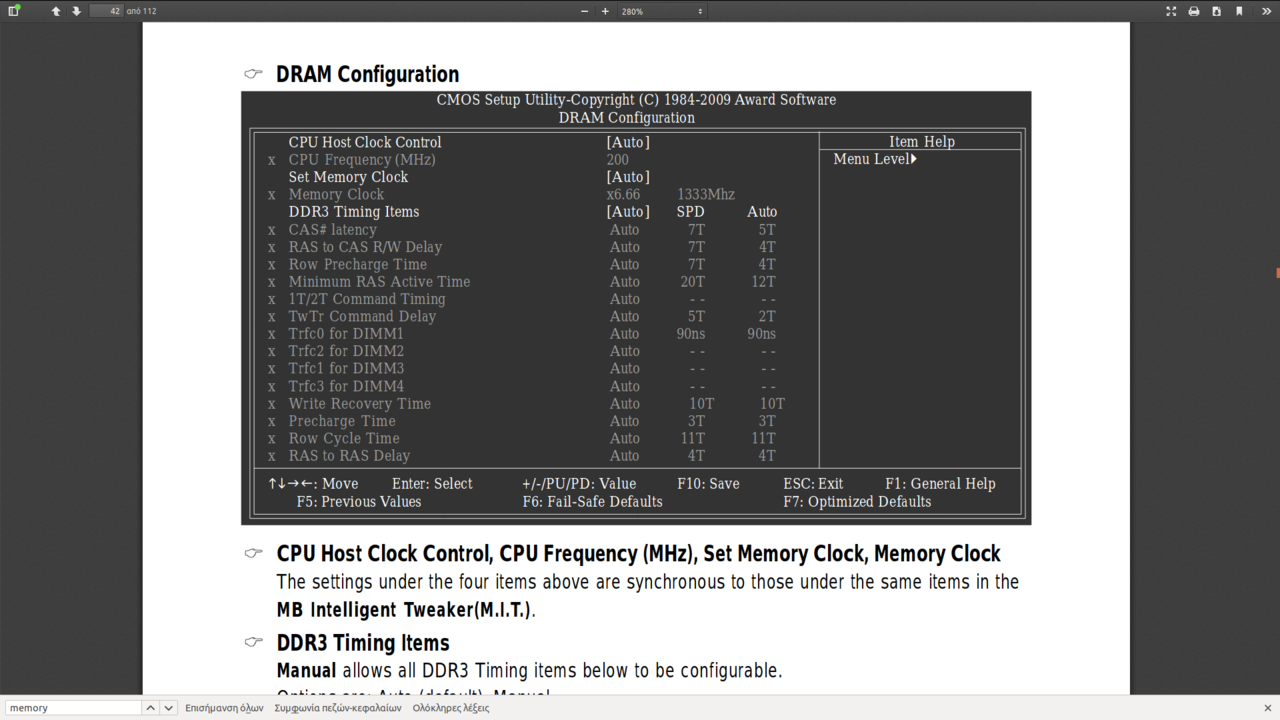Go to previous page with up arrow
Viewport: 1280px width, 720px height.
56,11
